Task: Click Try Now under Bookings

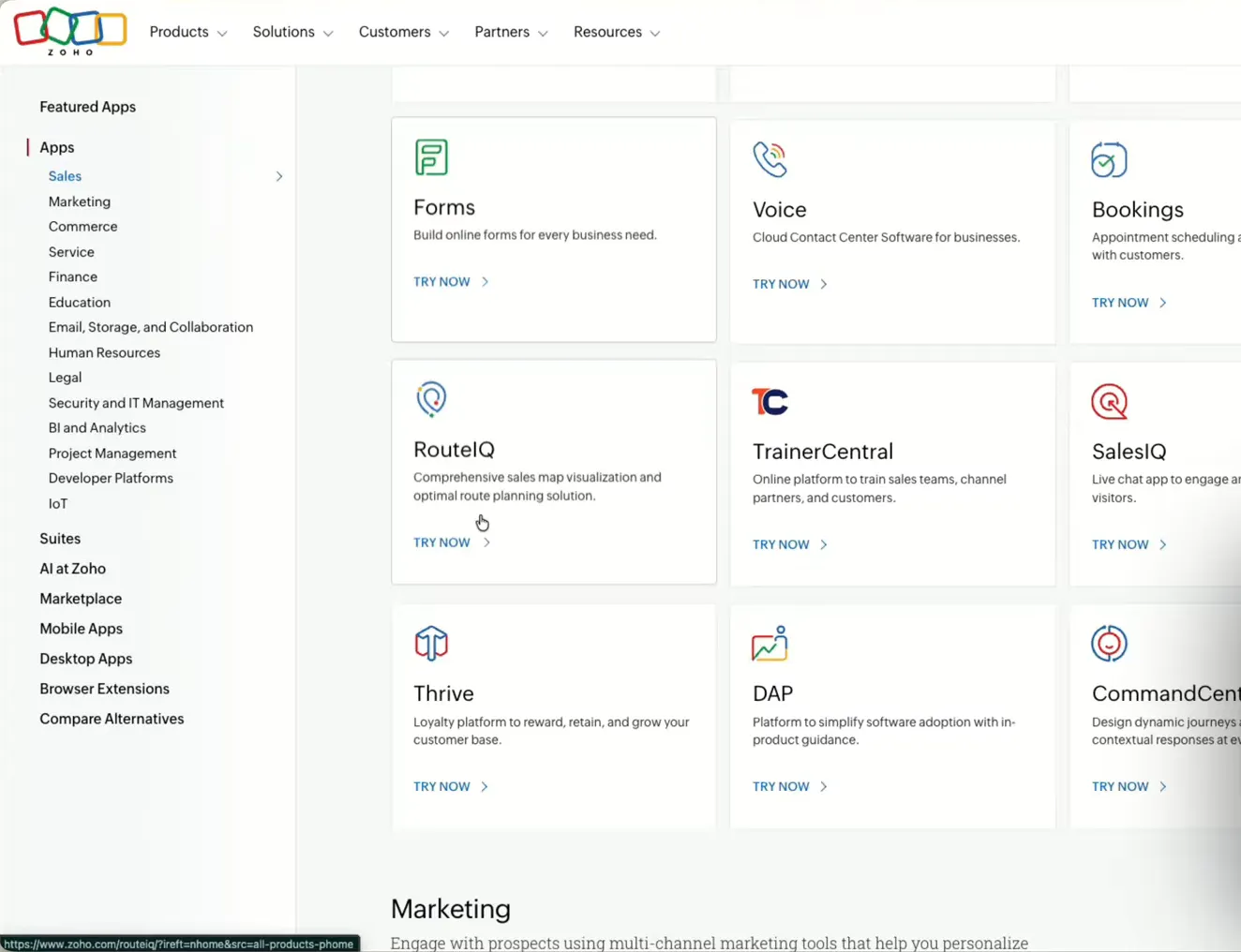Action: [x=1129, y=303]
